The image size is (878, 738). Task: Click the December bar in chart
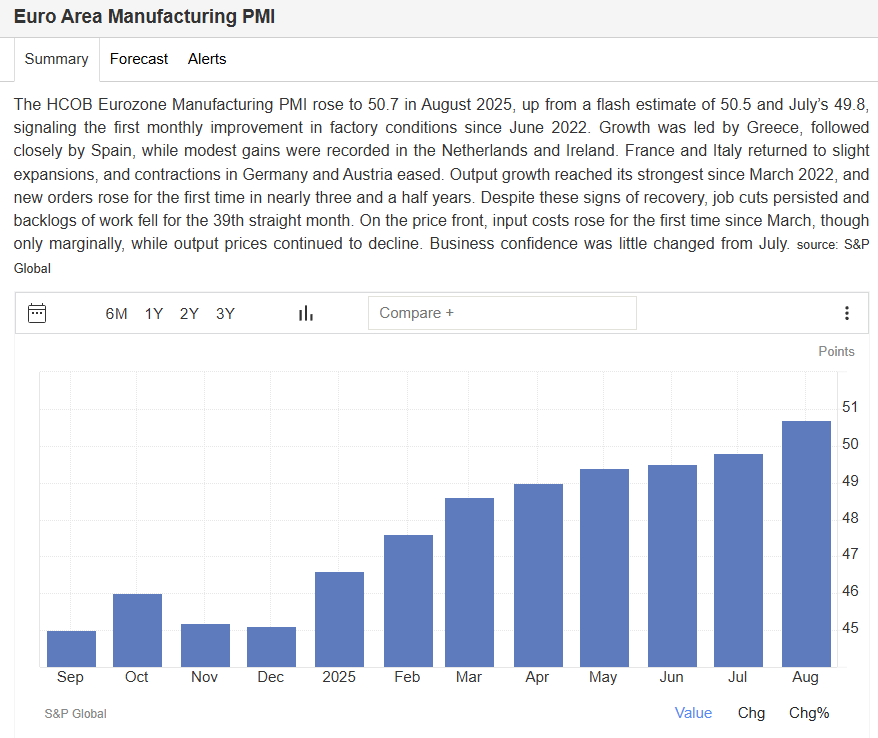271,646
